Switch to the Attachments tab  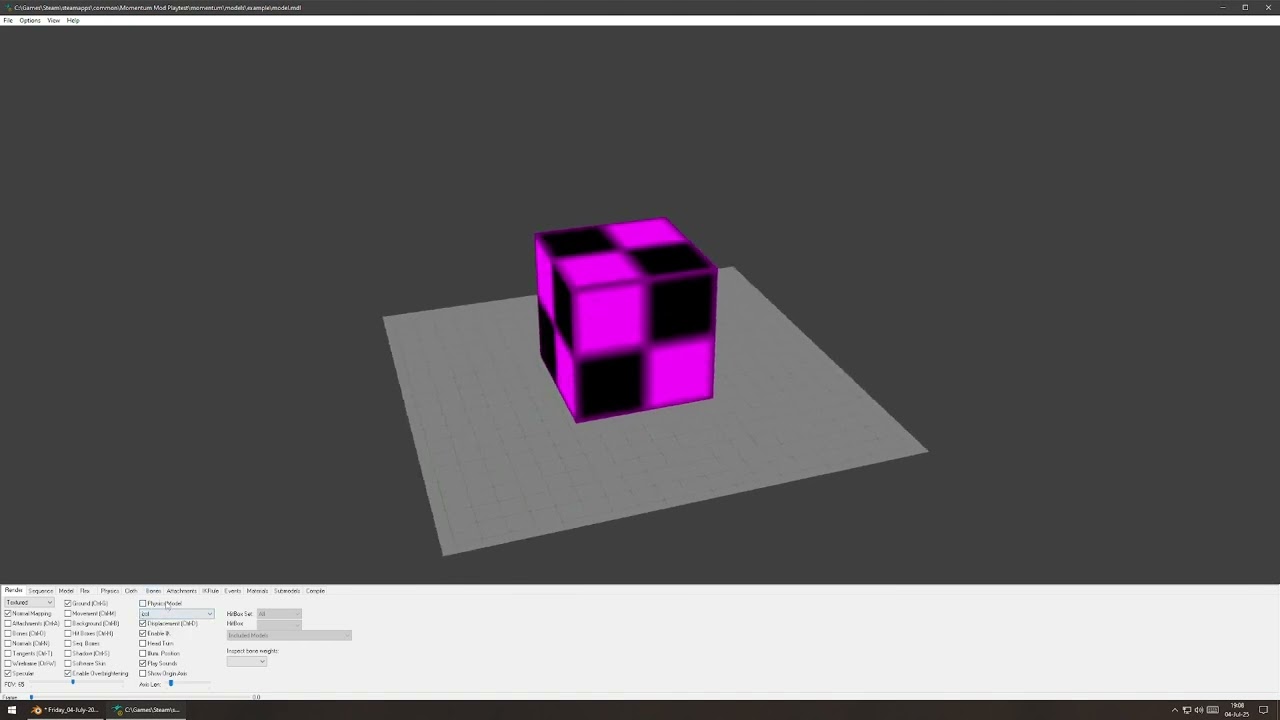pos(182,591)
